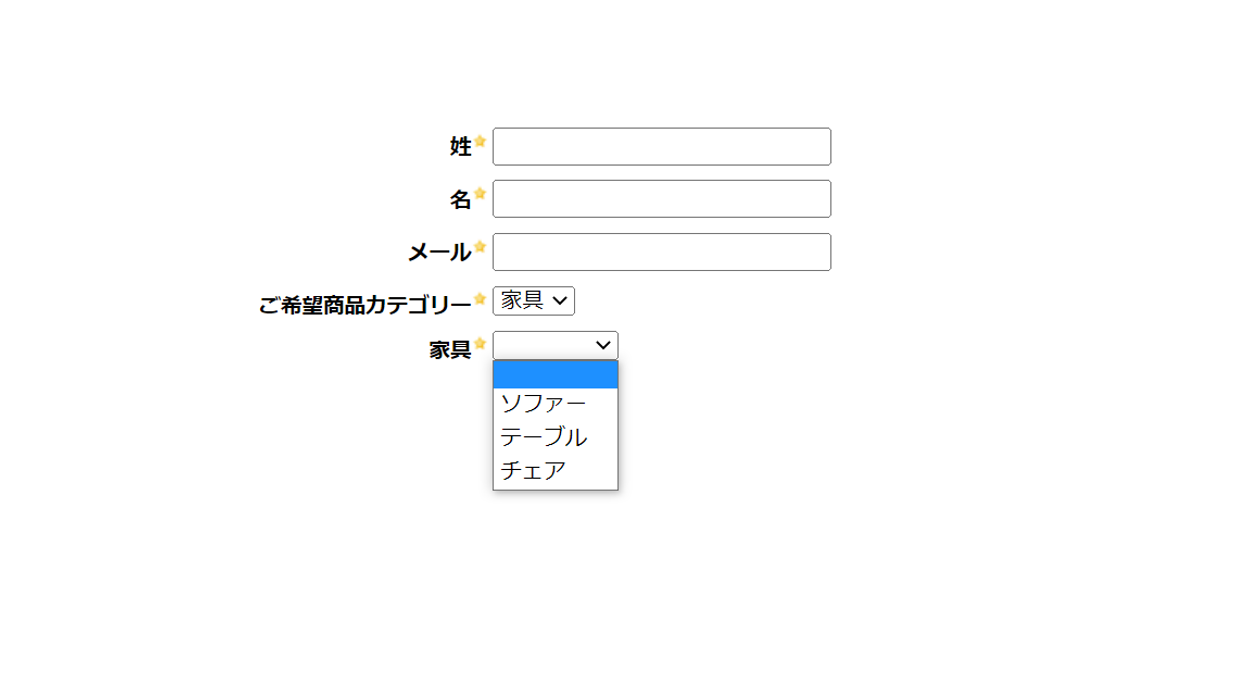Click the chevron arrow of the category select
The width and height of the screenshot is (1254, 674).
(x=561, y=300)
